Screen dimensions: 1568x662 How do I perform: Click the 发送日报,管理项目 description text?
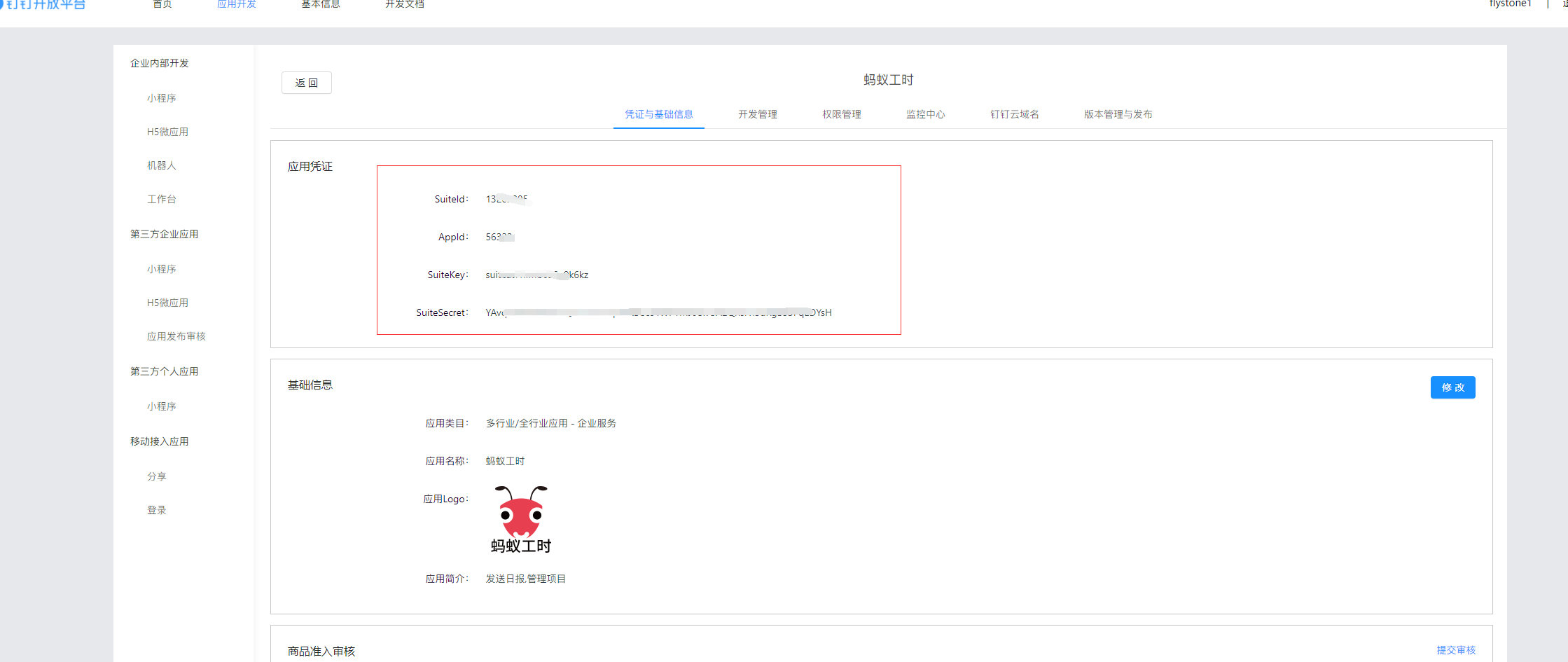[x=526, y=579]
